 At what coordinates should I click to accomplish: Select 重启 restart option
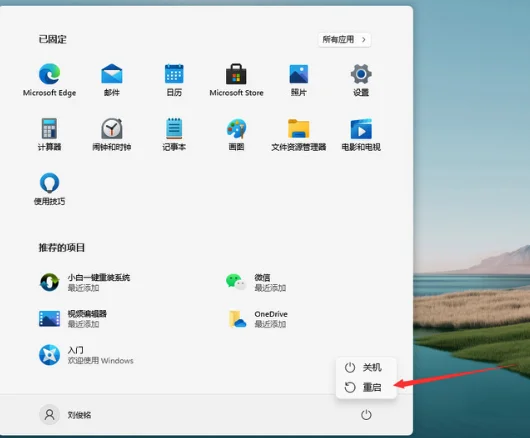[366, 387]
